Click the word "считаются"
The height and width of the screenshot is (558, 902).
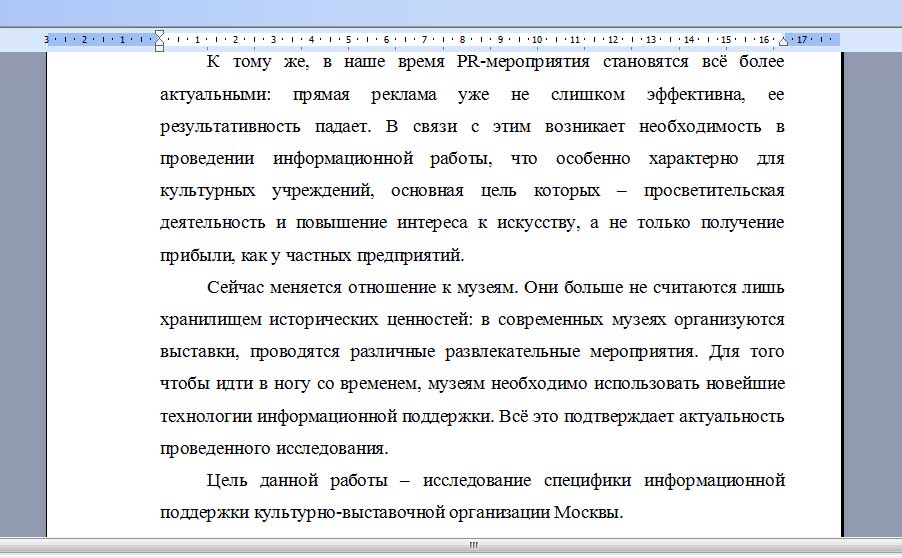(x=695, y=287)
